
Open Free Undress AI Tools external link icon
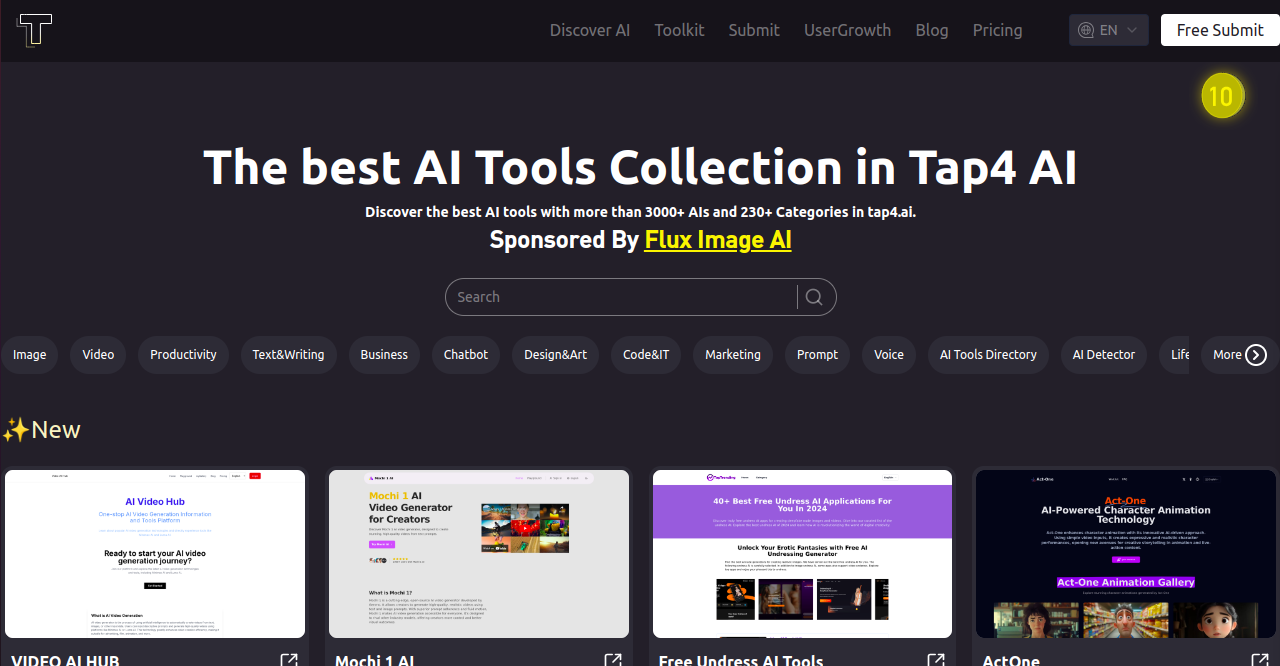point(936,659)
